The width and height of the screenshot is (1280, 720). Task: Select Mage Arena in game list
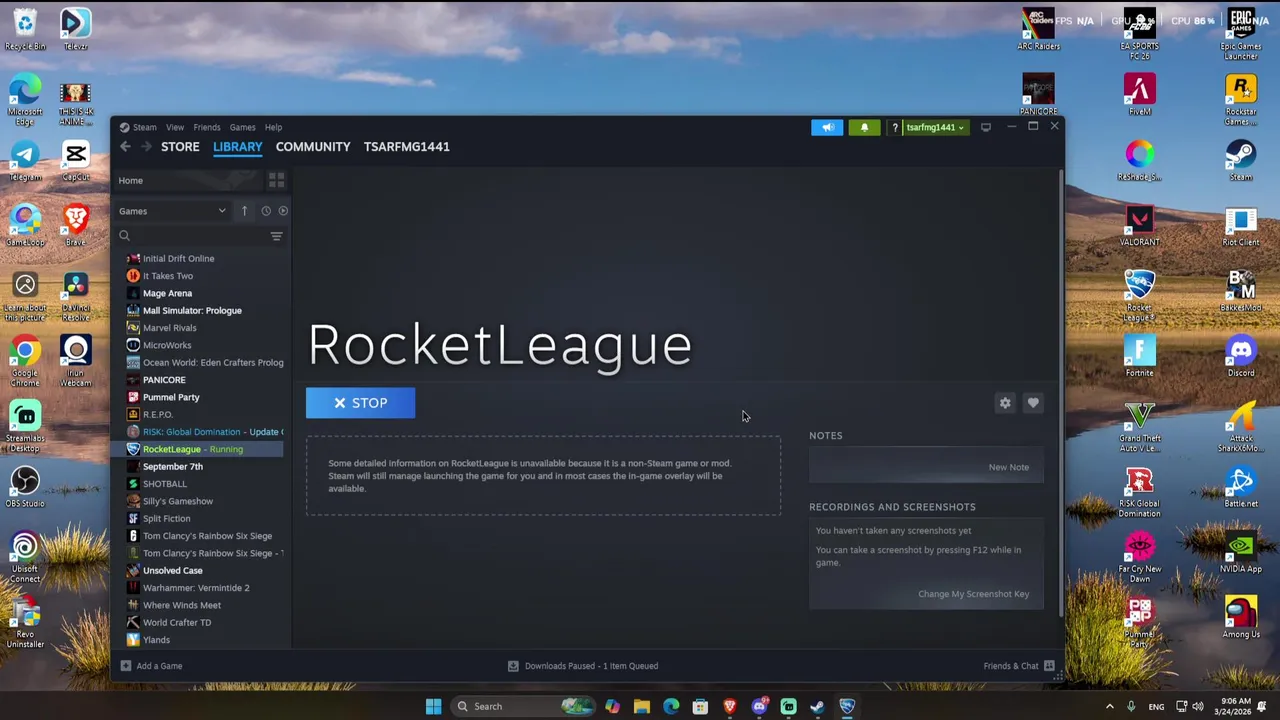167,294
